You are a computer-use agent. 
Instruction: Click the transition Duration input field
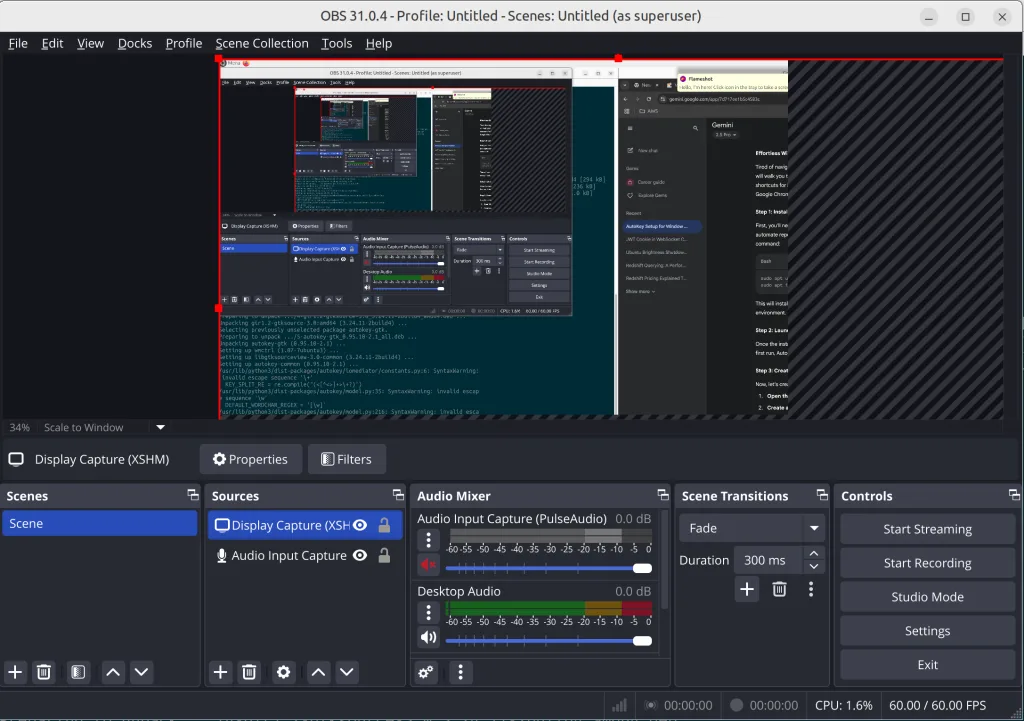pos(769,560)
